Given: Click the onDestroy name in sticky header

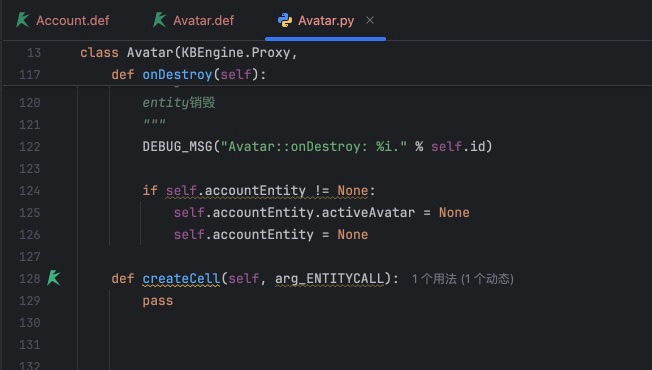Looking at the screenshot, I should pos(177,75).
